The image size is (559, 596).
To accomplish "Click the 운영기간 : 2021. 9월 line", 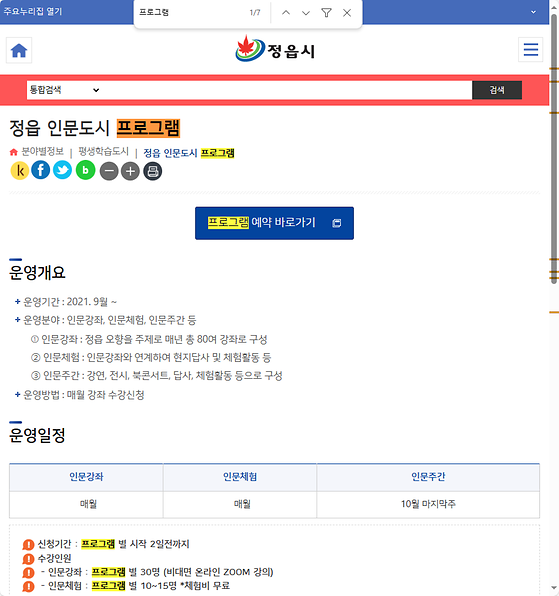I will point(66,302).
